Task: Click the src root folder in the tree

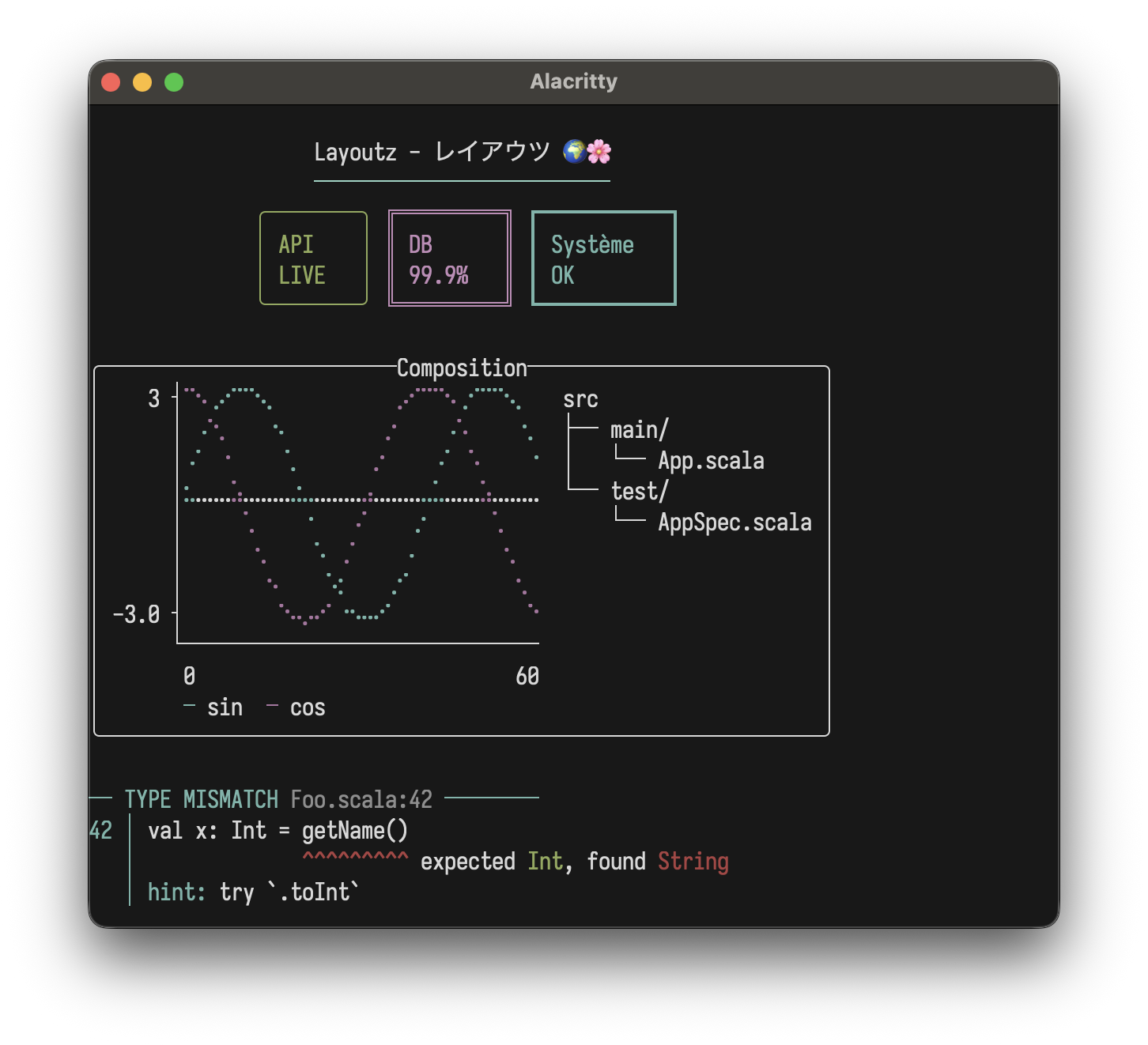Action: [x=580, y=399]
